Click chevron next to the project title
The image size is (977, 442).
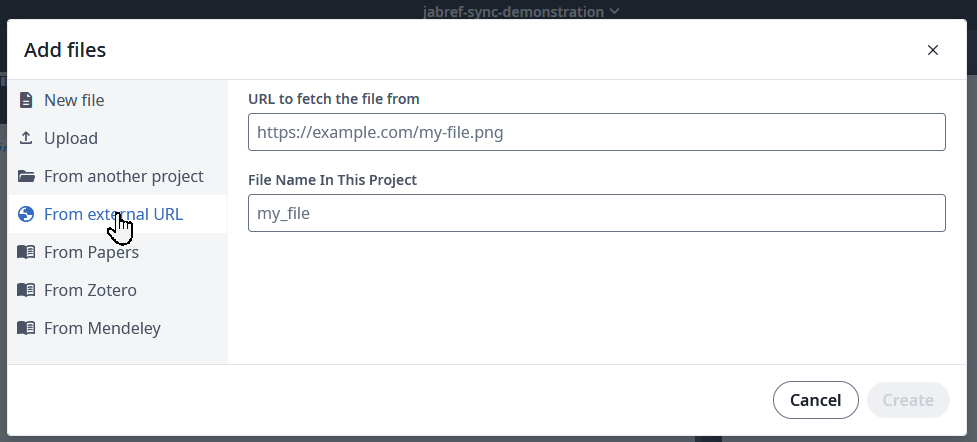[614, 12]
